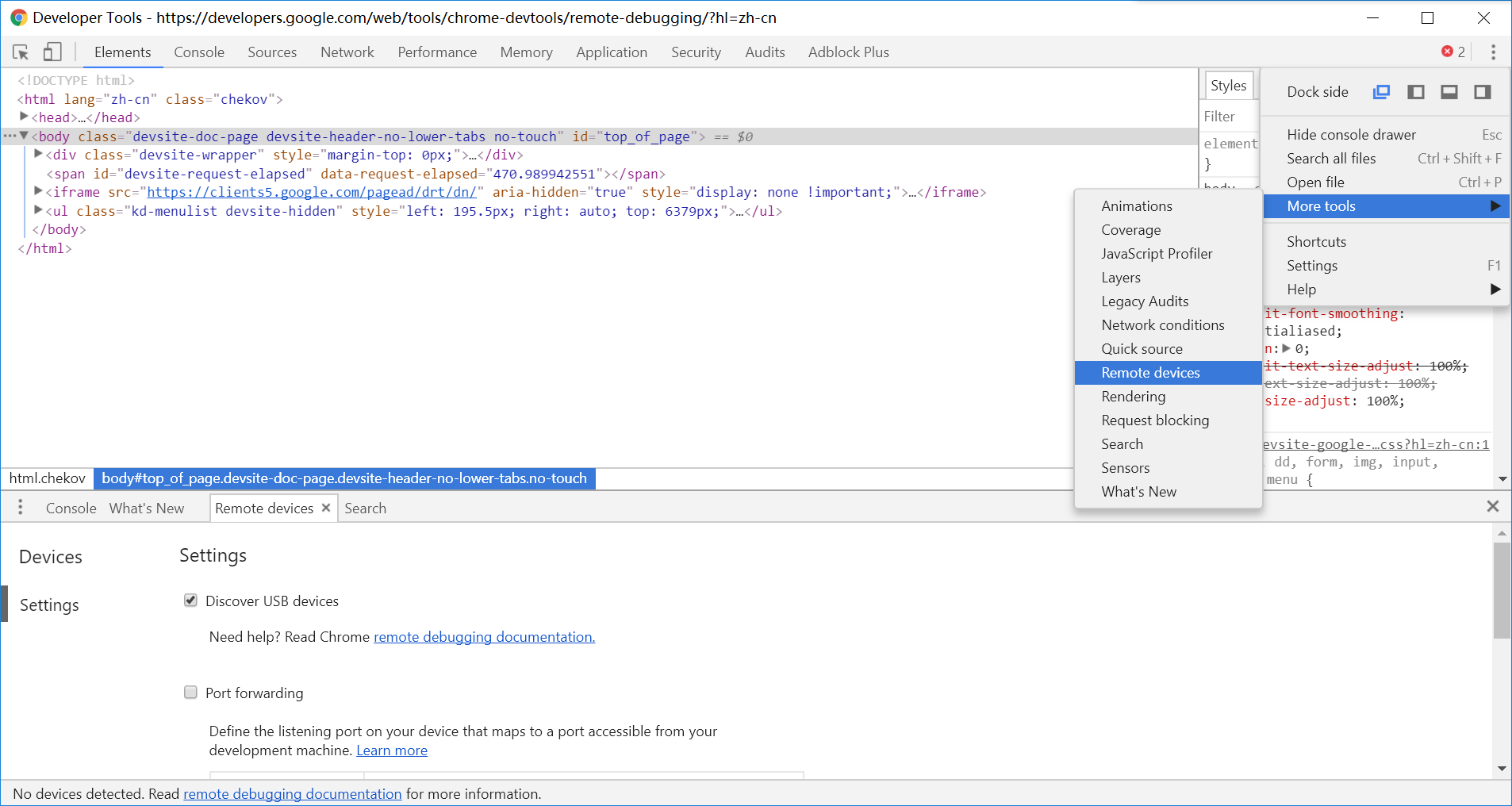
Task: Dock DevTools to the right side
Action: tap(1482, 92)
